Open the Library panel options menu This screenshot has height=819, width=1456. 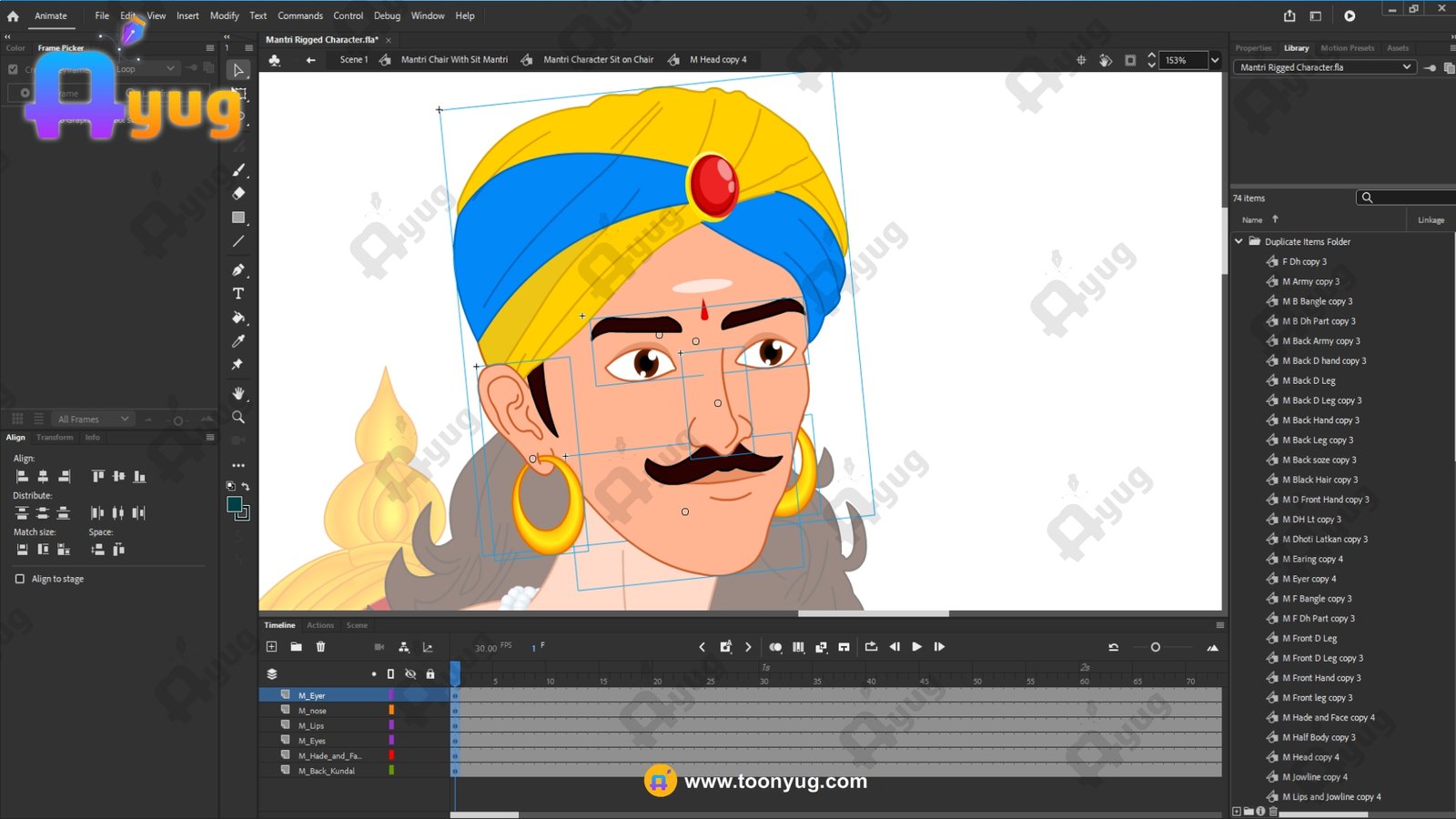tap(1451, 48)
